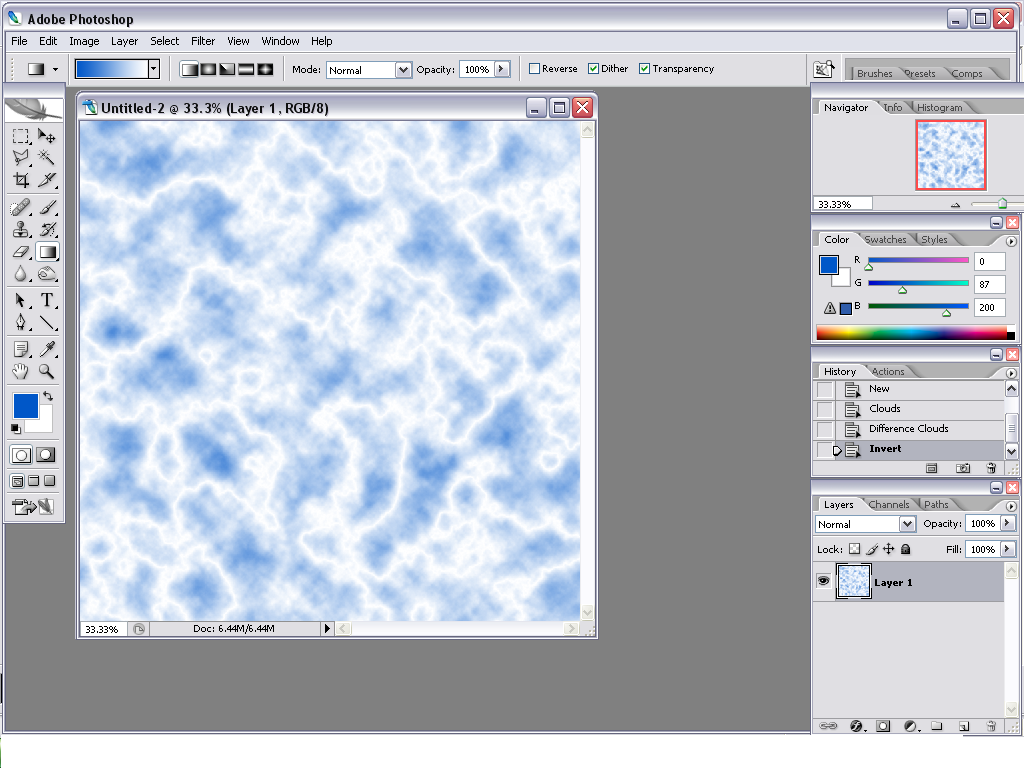Hide Layer 1 with eye icon
Screen dimensions: 1024x768
point(824,581)
